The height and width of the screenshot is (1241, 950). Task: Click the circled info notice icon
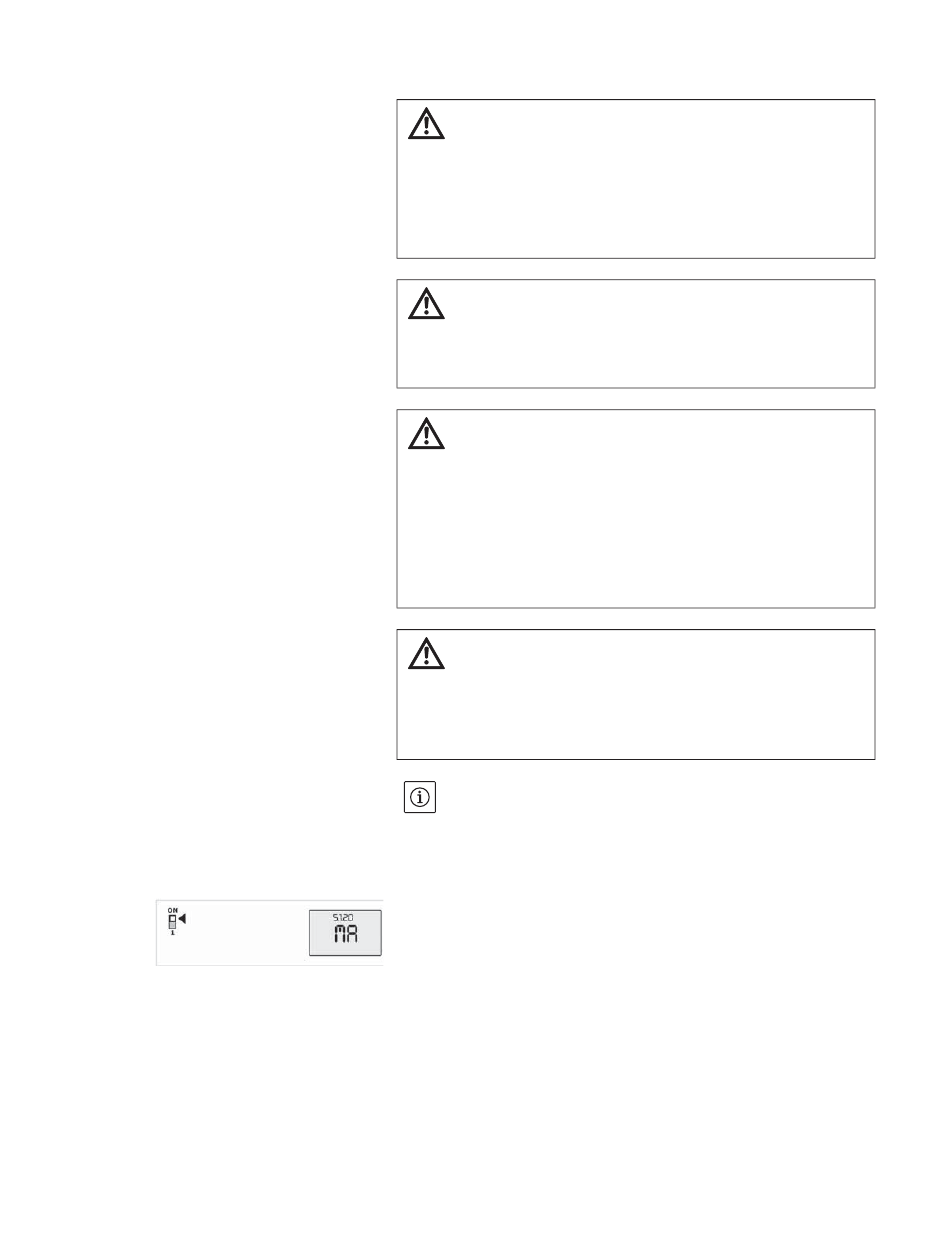click(420, 798)
